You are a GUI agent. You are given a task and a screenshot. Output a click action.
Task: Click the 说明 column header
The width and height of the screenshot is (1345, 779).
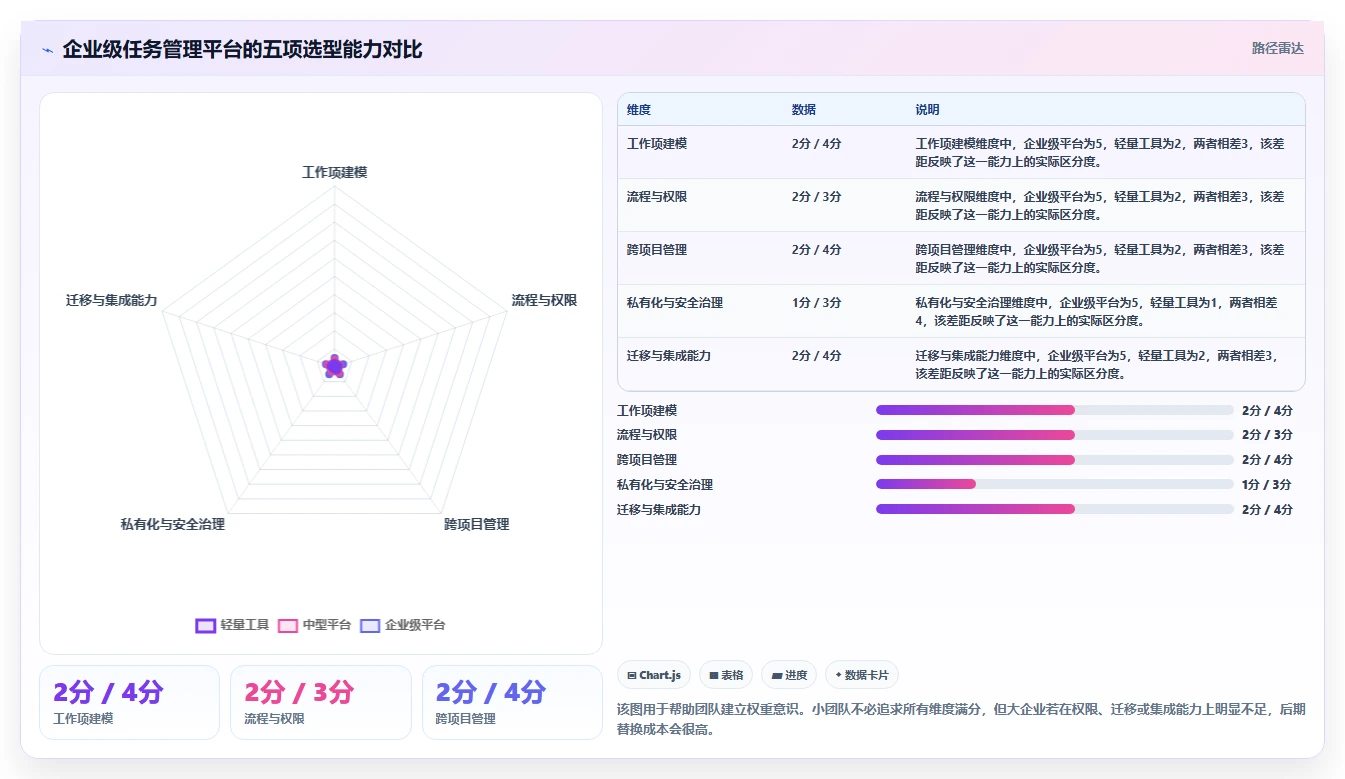[x=927, y=110]
